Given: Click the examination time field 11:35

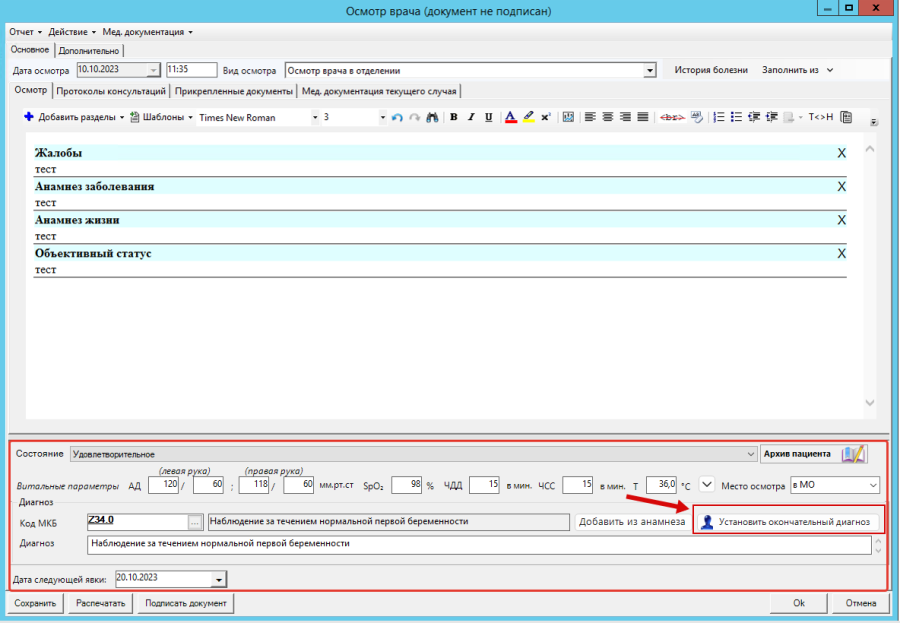Looking at the screenshot, I should (x=191, y=70).
